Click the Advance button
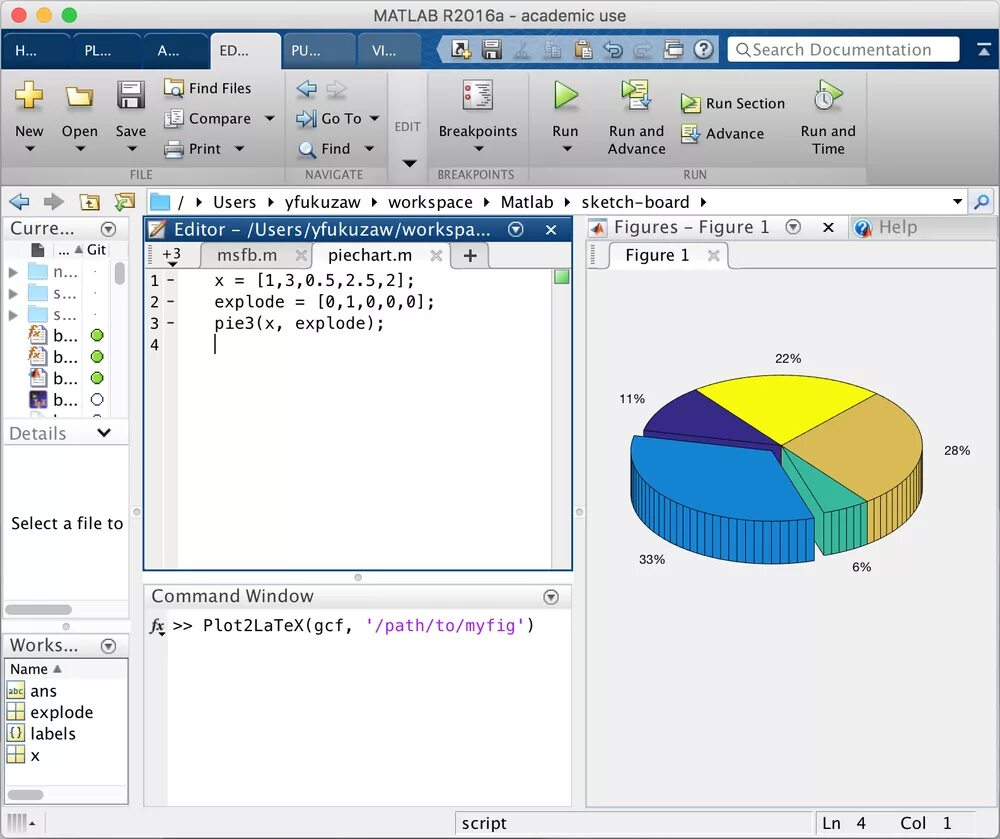 (x=723, y=134)
